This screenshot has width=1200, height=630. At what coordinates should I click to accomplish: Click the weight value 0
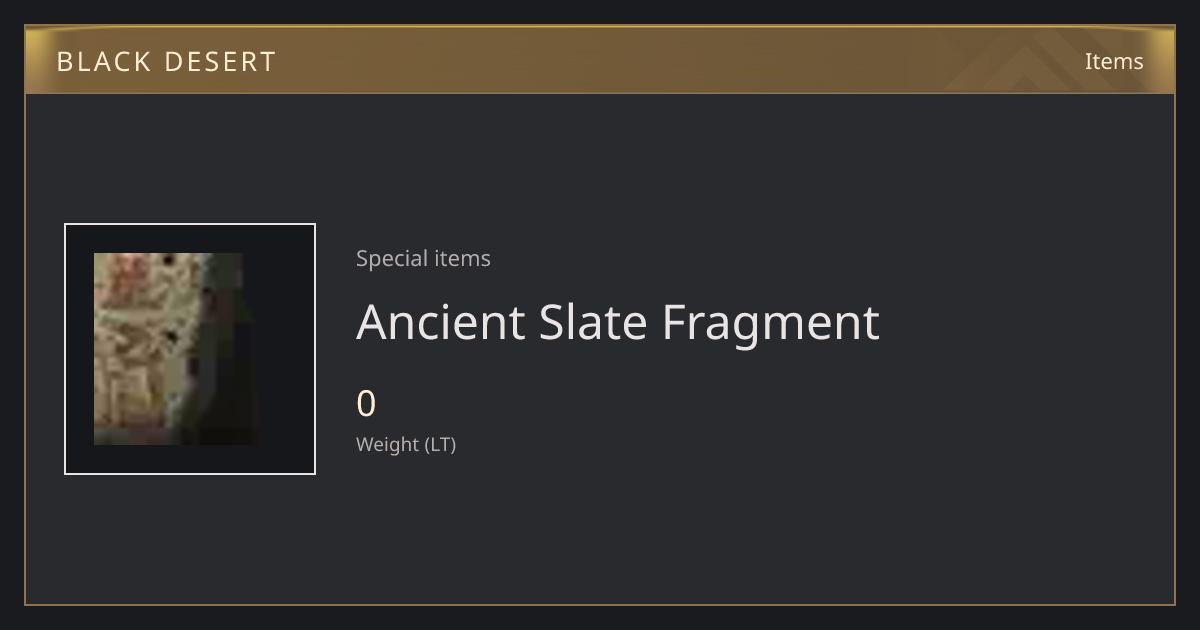click(366, 404)
